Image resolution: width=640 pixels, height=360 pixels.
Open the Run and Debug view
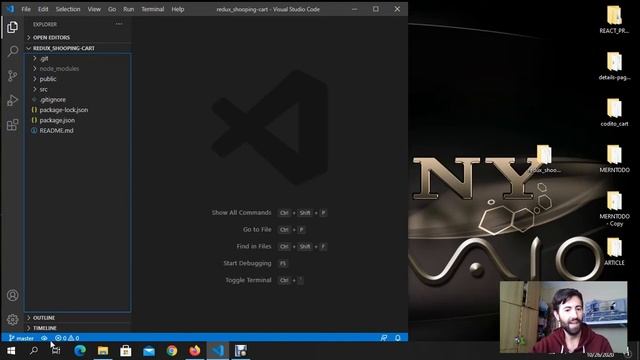(12, 100)
